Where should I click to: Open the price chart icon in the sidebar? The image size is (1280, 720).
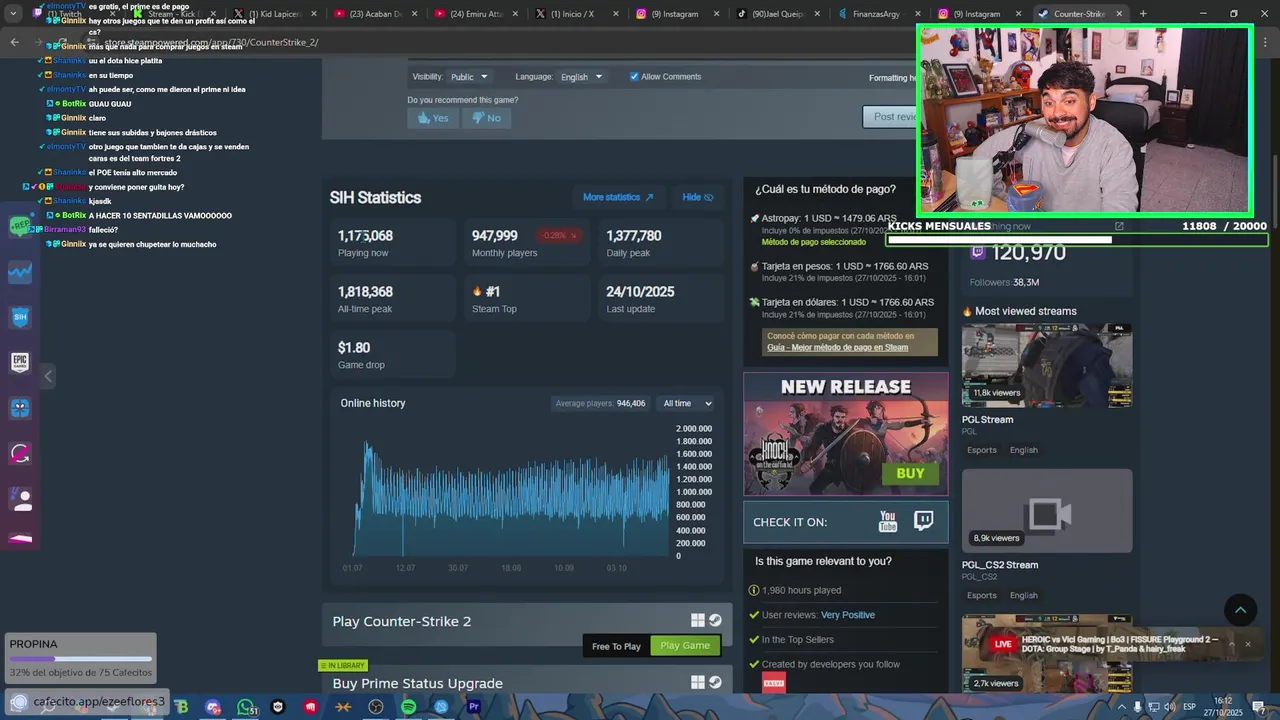point(20,272)
